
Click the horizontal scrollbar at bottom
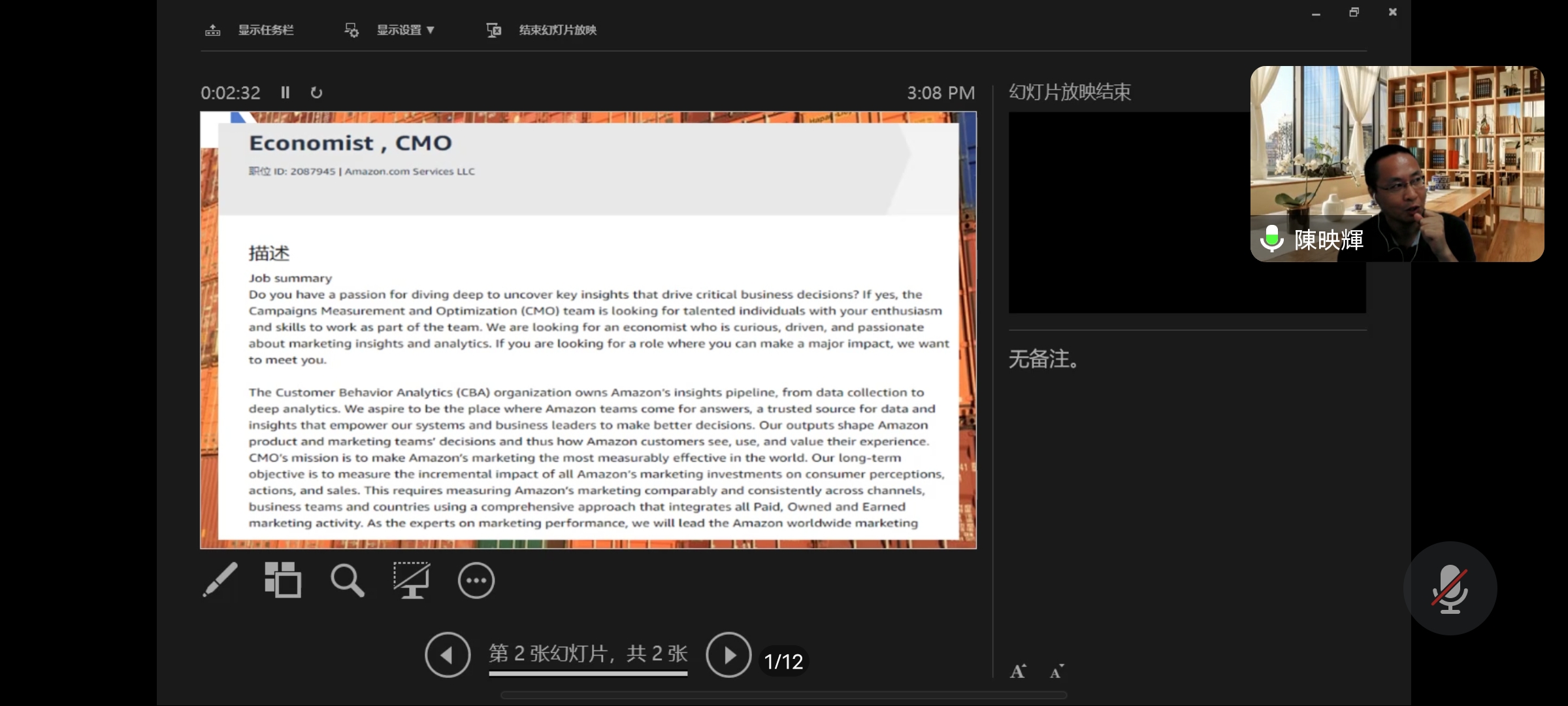(x=783, y=696)
